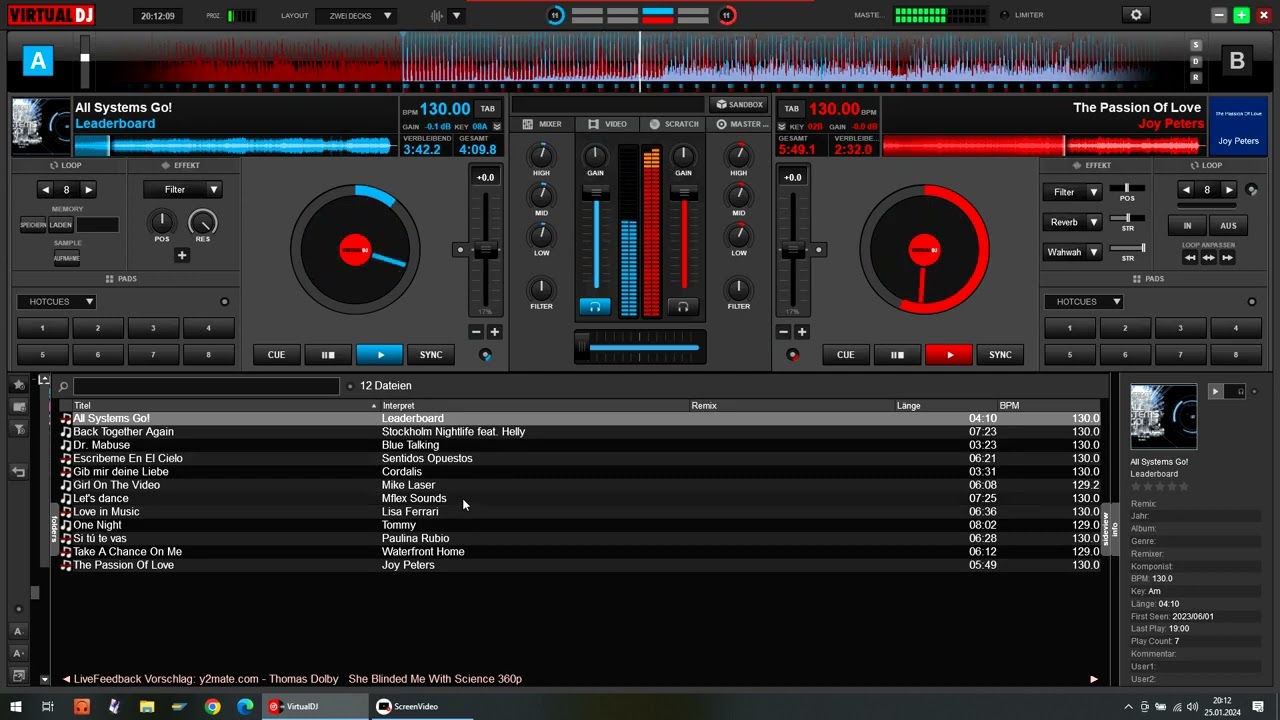Screen dimensions: 1280x720
Task: Click the back arrow icon in browser sidebar
Action: click(x=18, y=472)
